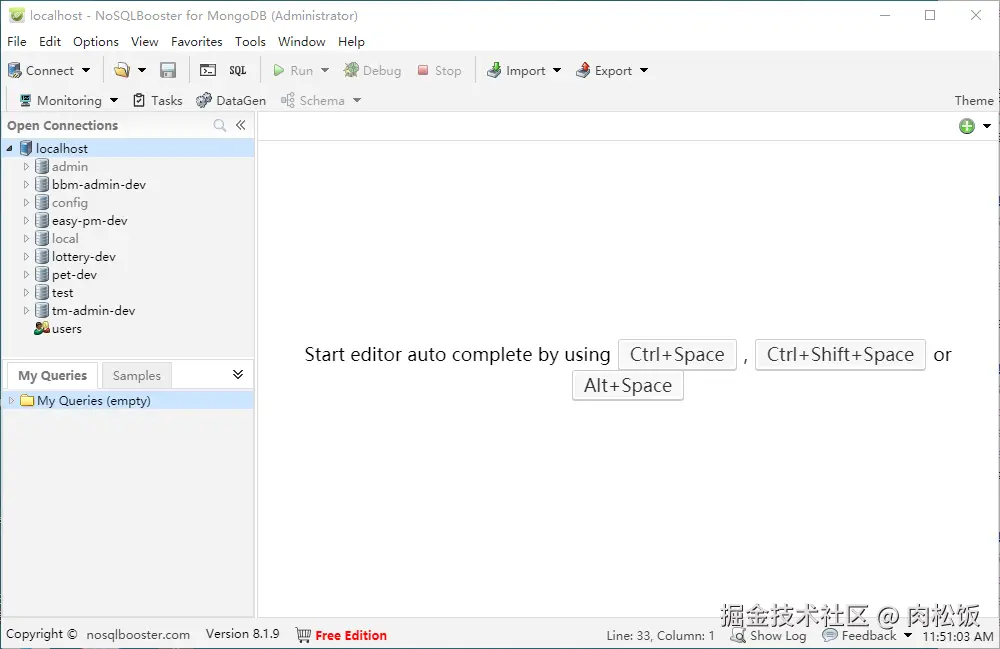Select the config database row
Screen dimensions: 1000x649
coord(128,202)
